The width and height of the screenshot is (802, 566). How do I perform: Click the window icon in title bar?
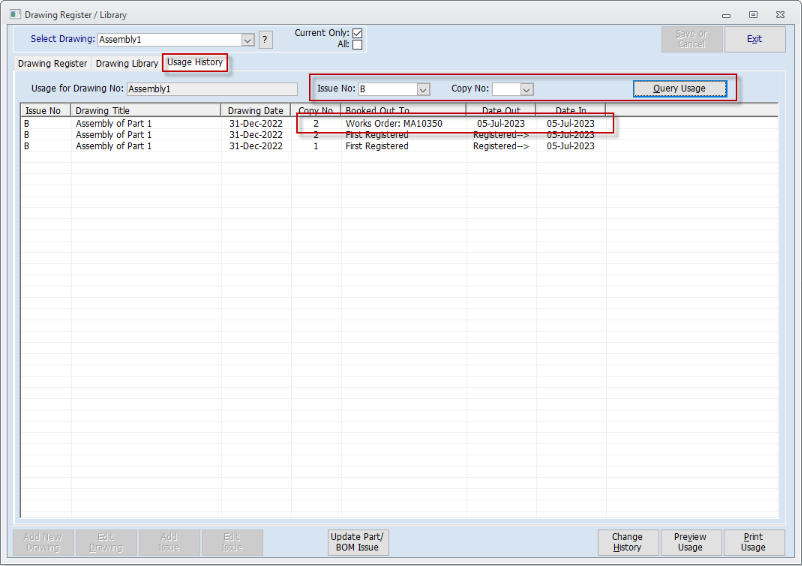coord(12,15)
